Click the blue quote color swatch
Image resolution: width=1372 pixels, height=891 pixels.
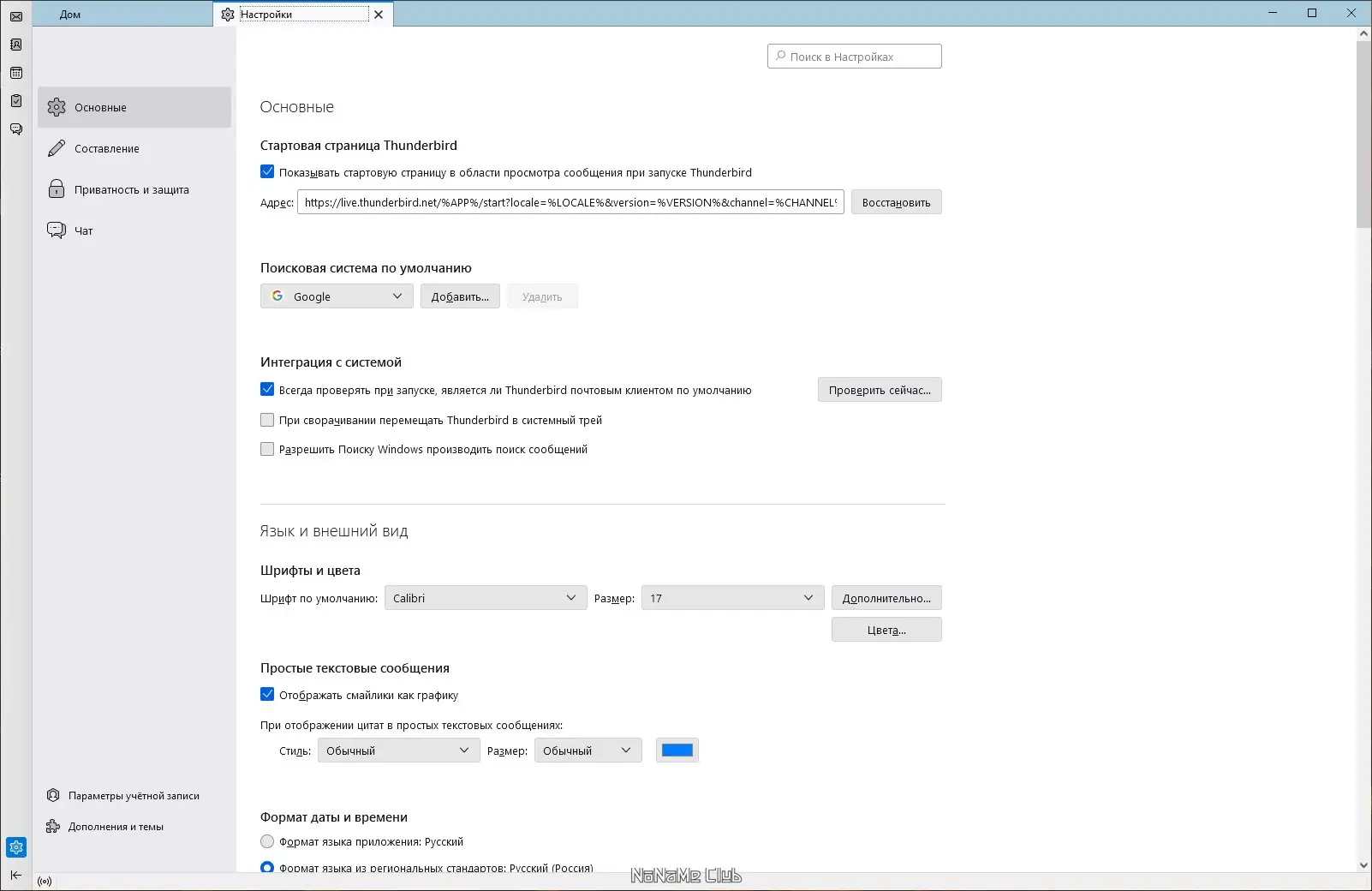tap(677, 750)
